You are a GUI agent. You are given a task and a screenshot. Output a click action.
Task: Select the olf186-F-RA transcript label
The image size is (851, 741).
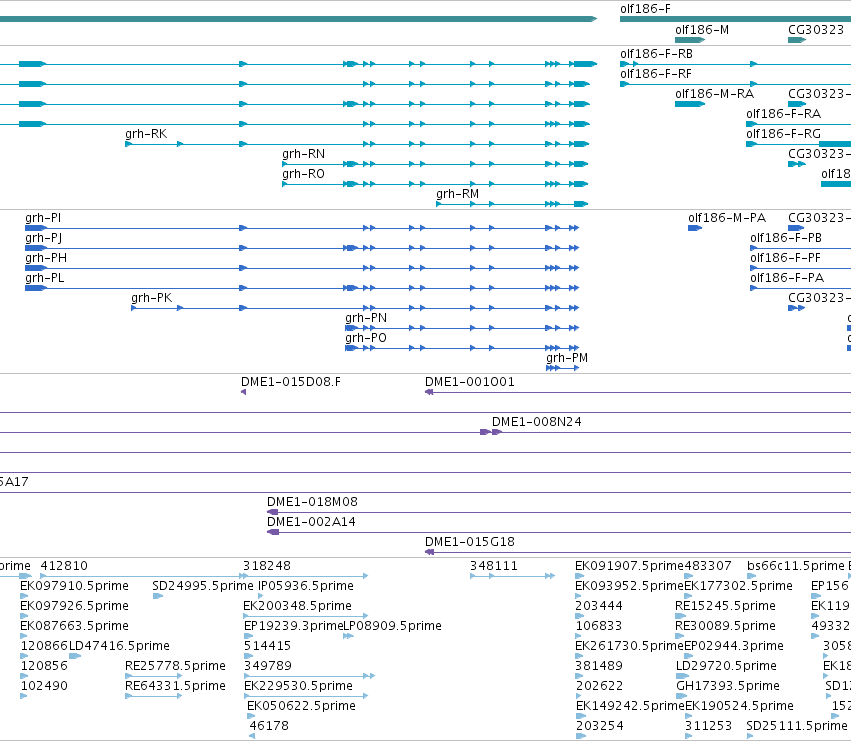pos(783,114)
